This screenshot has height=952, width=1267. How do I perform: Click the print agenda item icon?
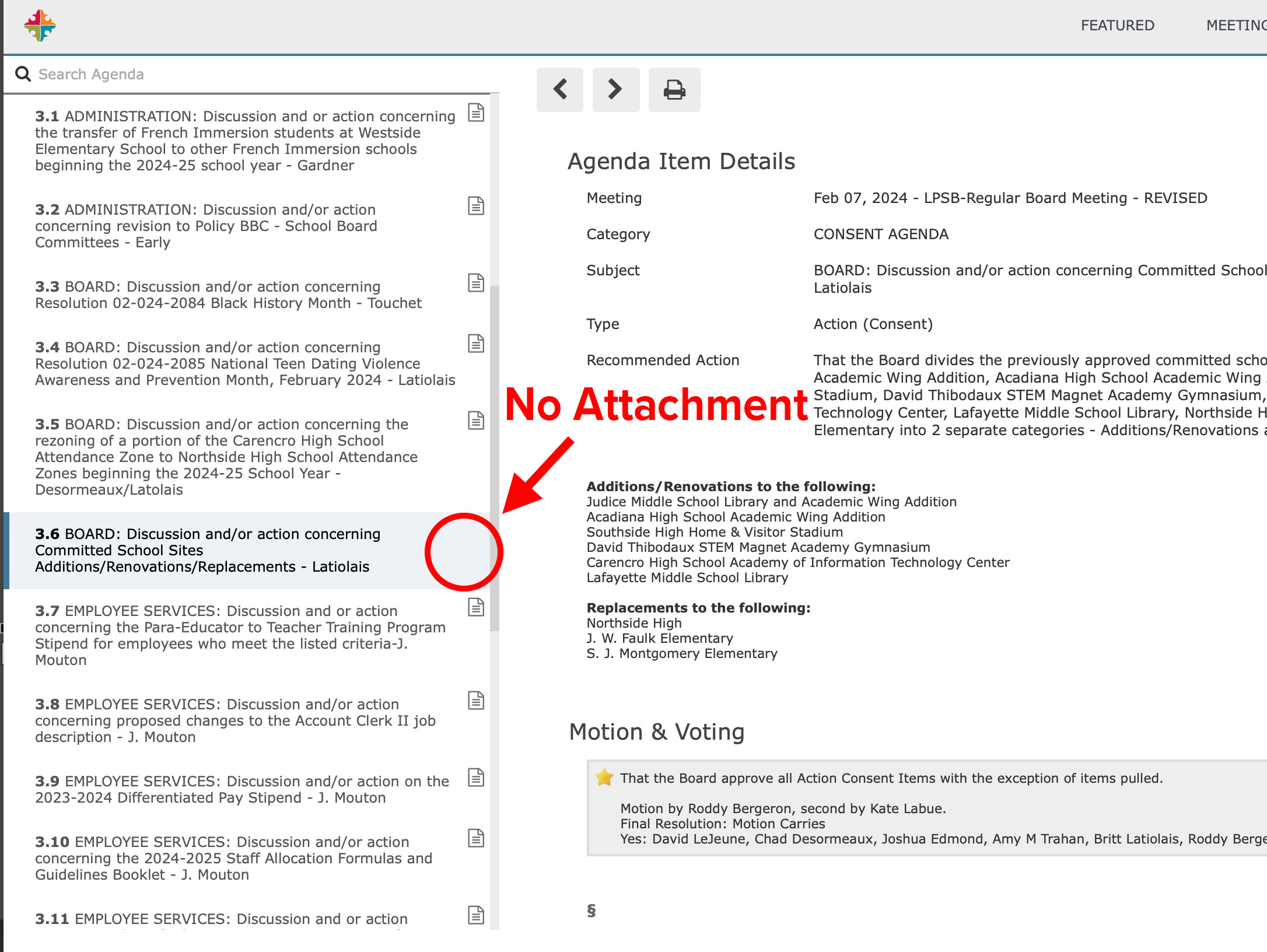[674, 90]
